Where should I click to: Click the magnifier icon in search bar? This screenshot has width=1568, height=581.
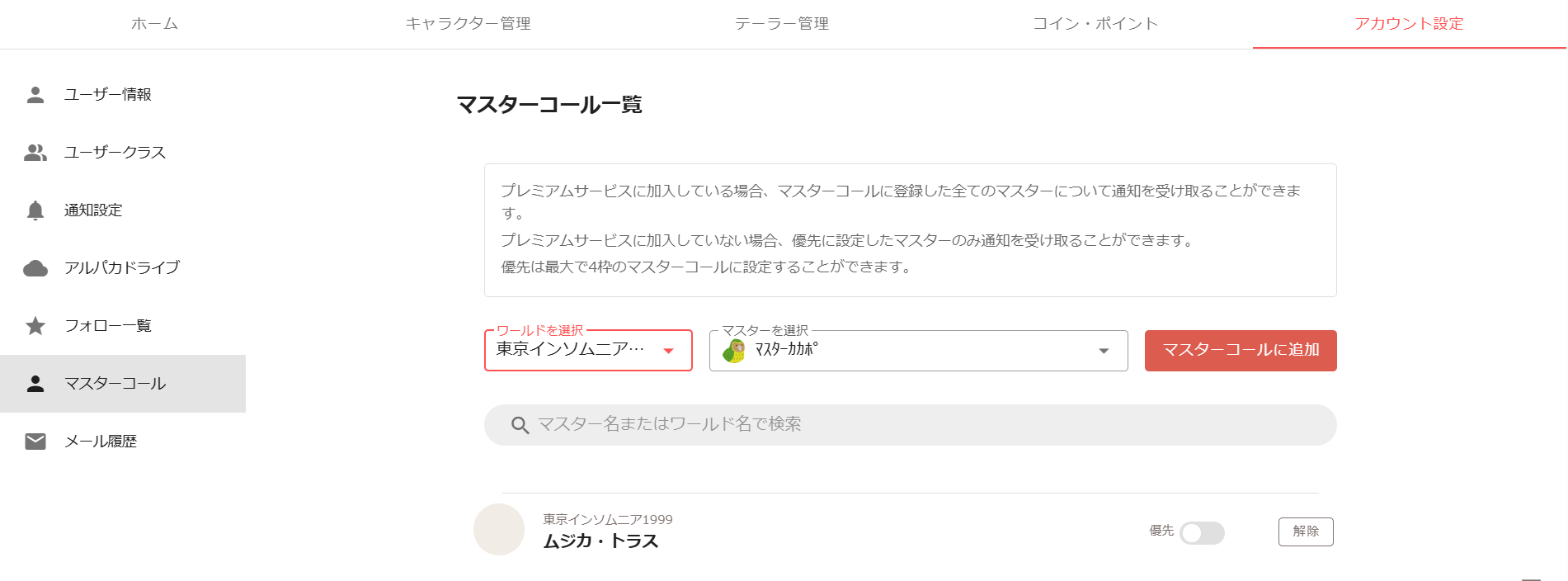pyautogui.click(x=520, y=425)
